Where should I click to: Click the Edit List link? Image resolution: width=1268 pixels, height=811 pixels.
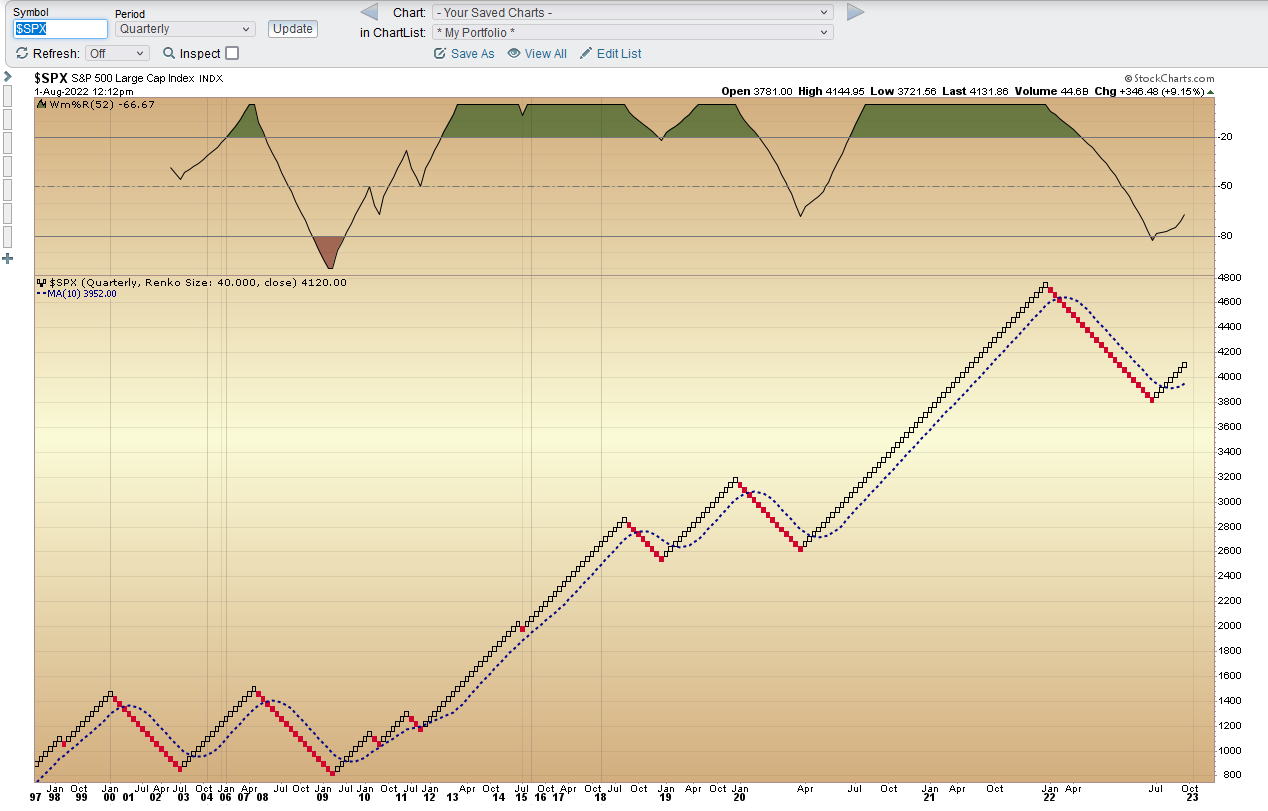click(619, 54)
